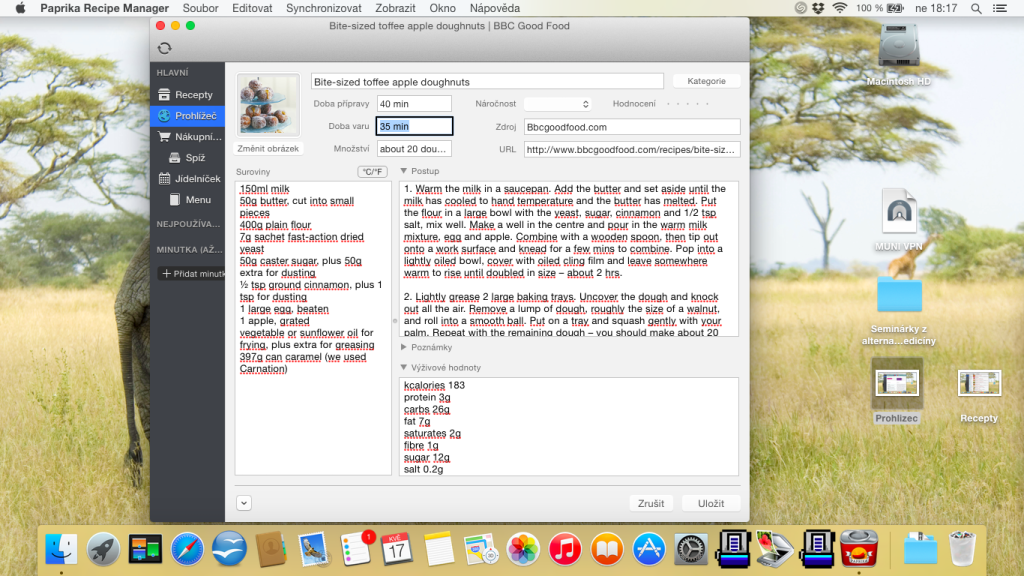Set the Hodnocení star rating

coord(688,104)
